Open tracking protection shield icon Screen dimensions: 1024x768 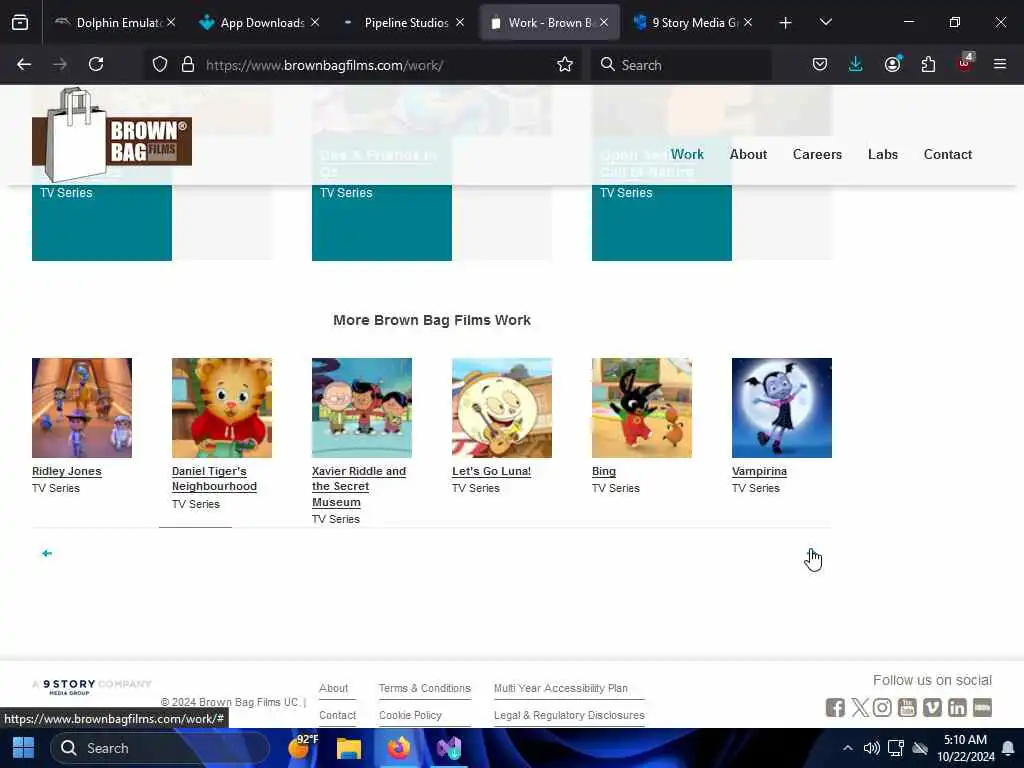tap(160, 64)
